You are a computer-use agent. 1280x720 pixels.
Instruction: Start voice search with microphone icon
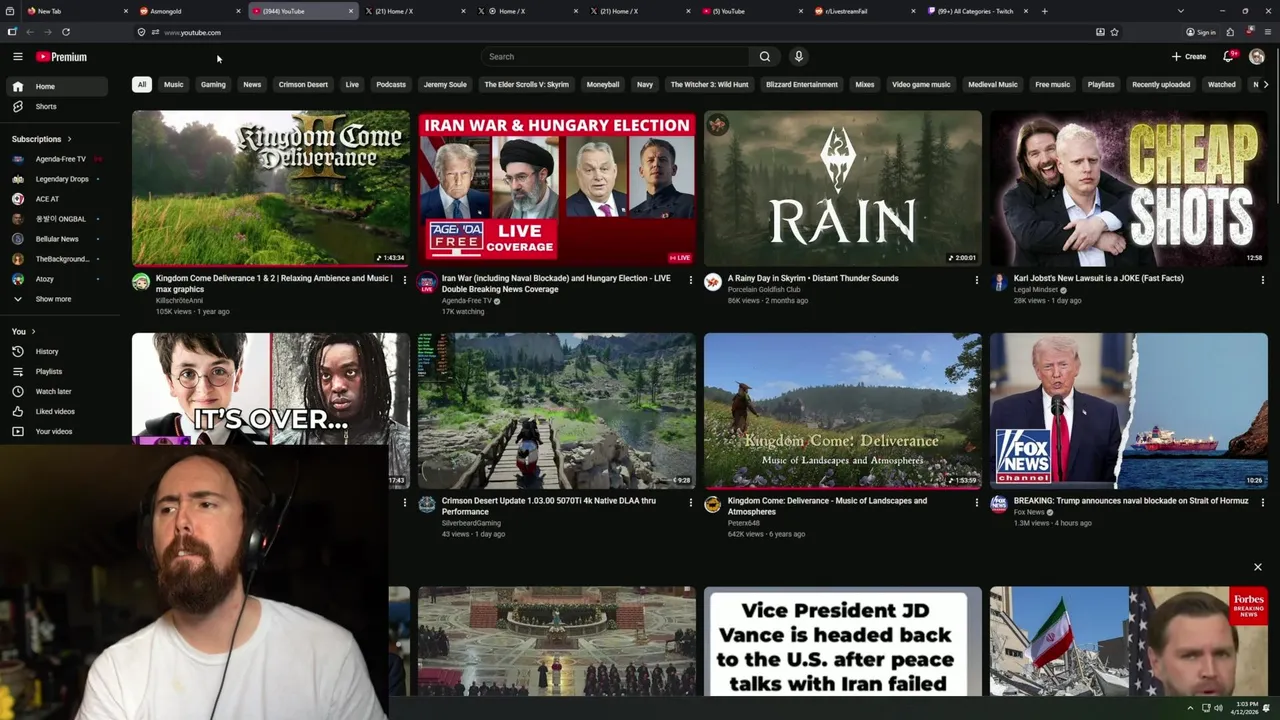[x=798, y=57]
